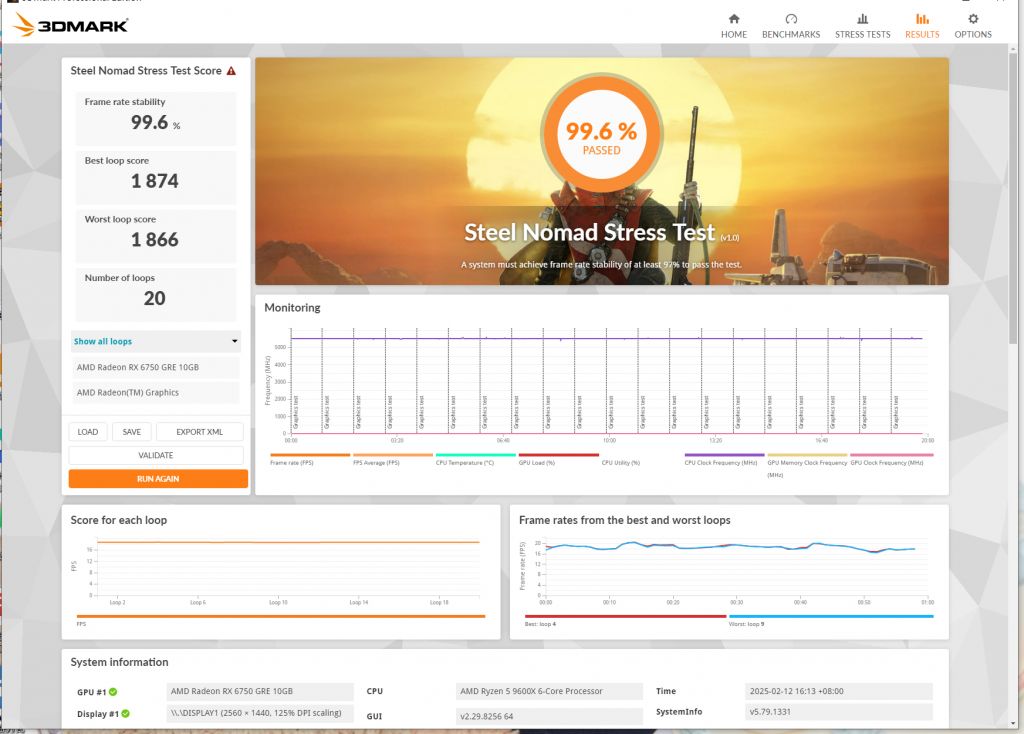Click the vertical scrollbar on the right

[1014, 200]
